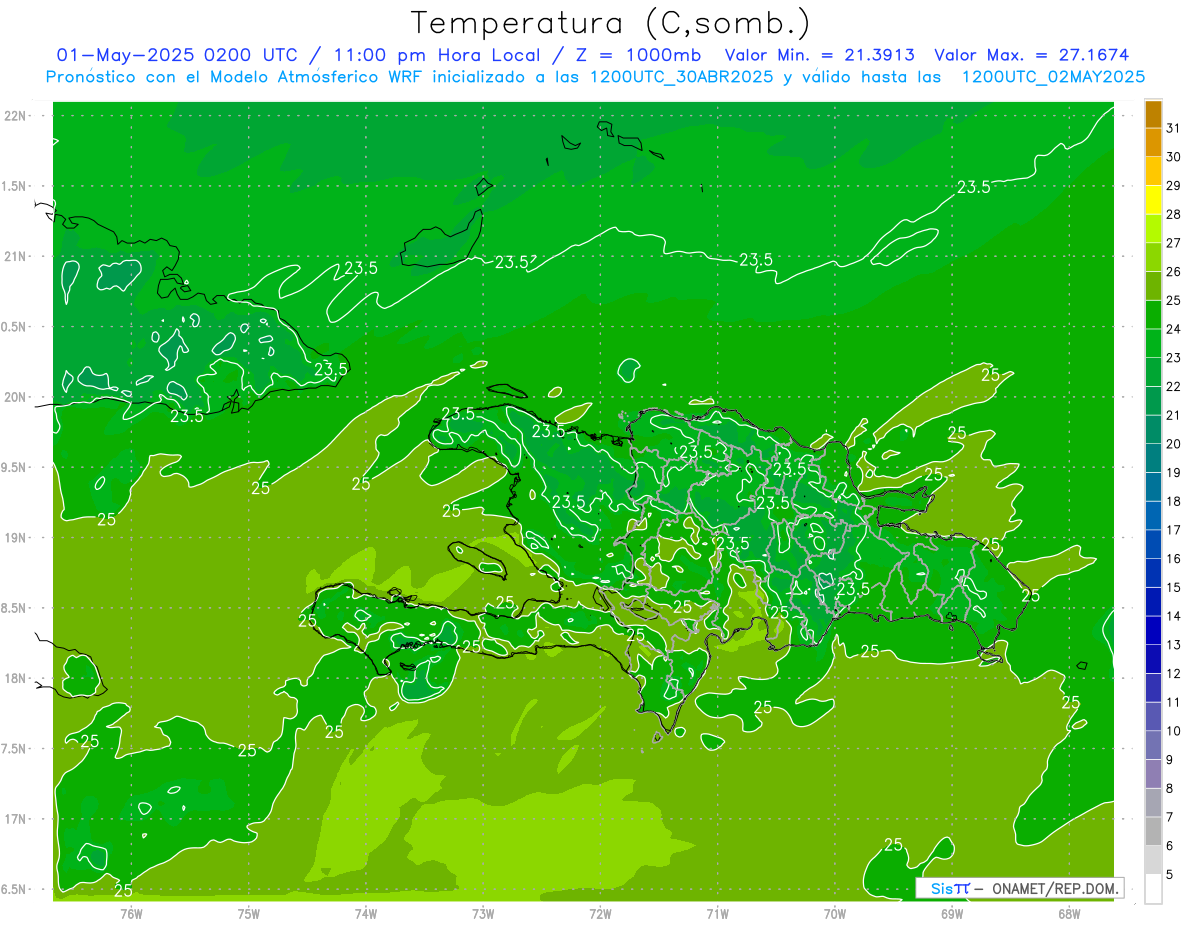
Task: Click the color scale label '12'
Action: 1173,674
